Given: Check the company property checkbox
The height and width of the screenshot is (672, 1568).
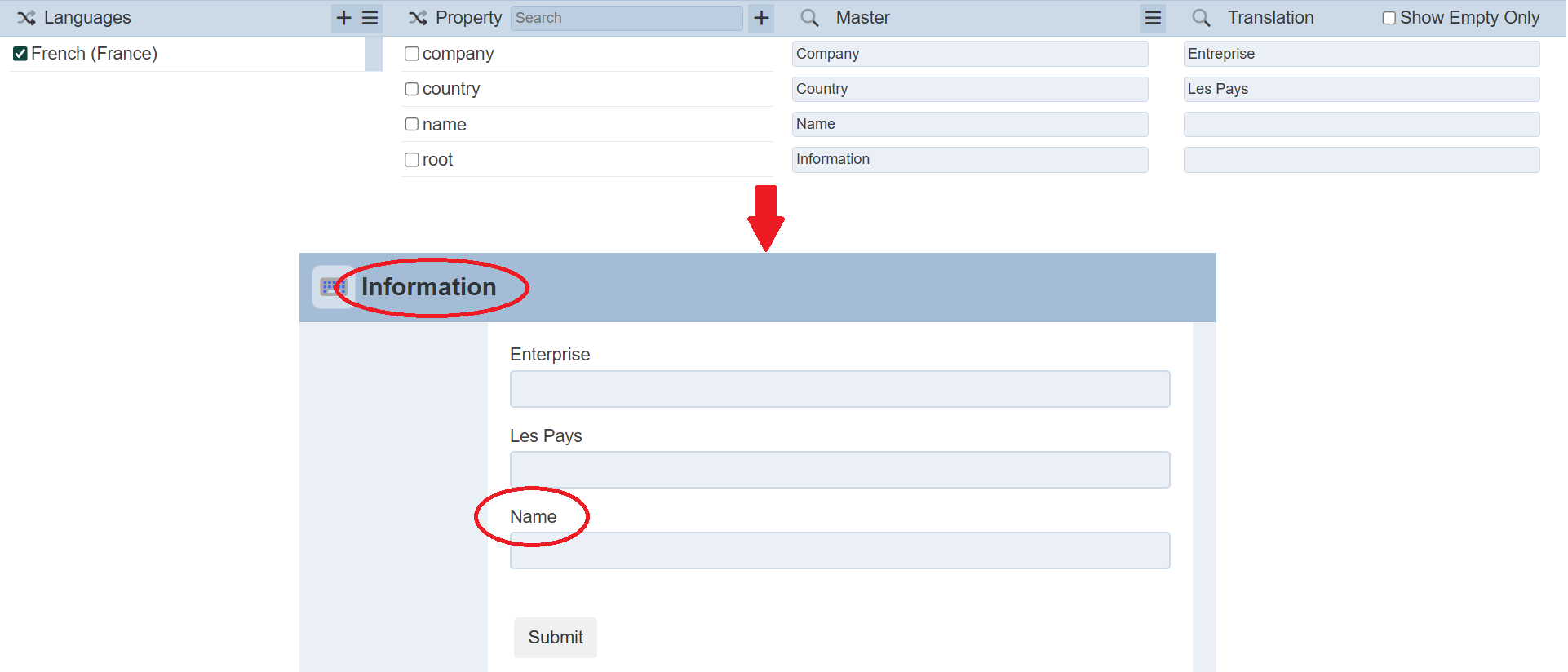Looking at the screenshot, I should click(412, 54).
